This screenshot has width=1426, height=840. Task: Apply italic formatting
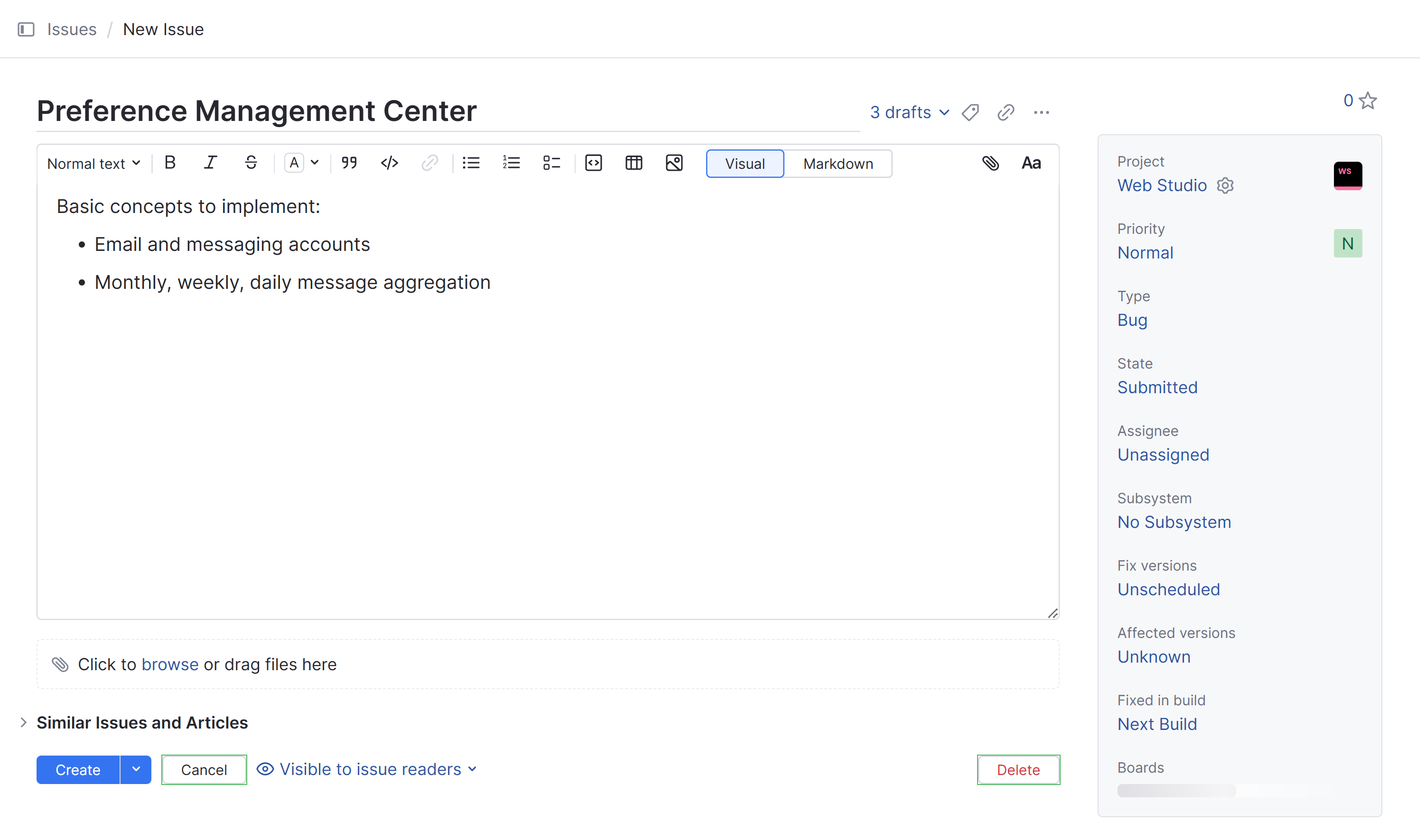pos(210,164)
